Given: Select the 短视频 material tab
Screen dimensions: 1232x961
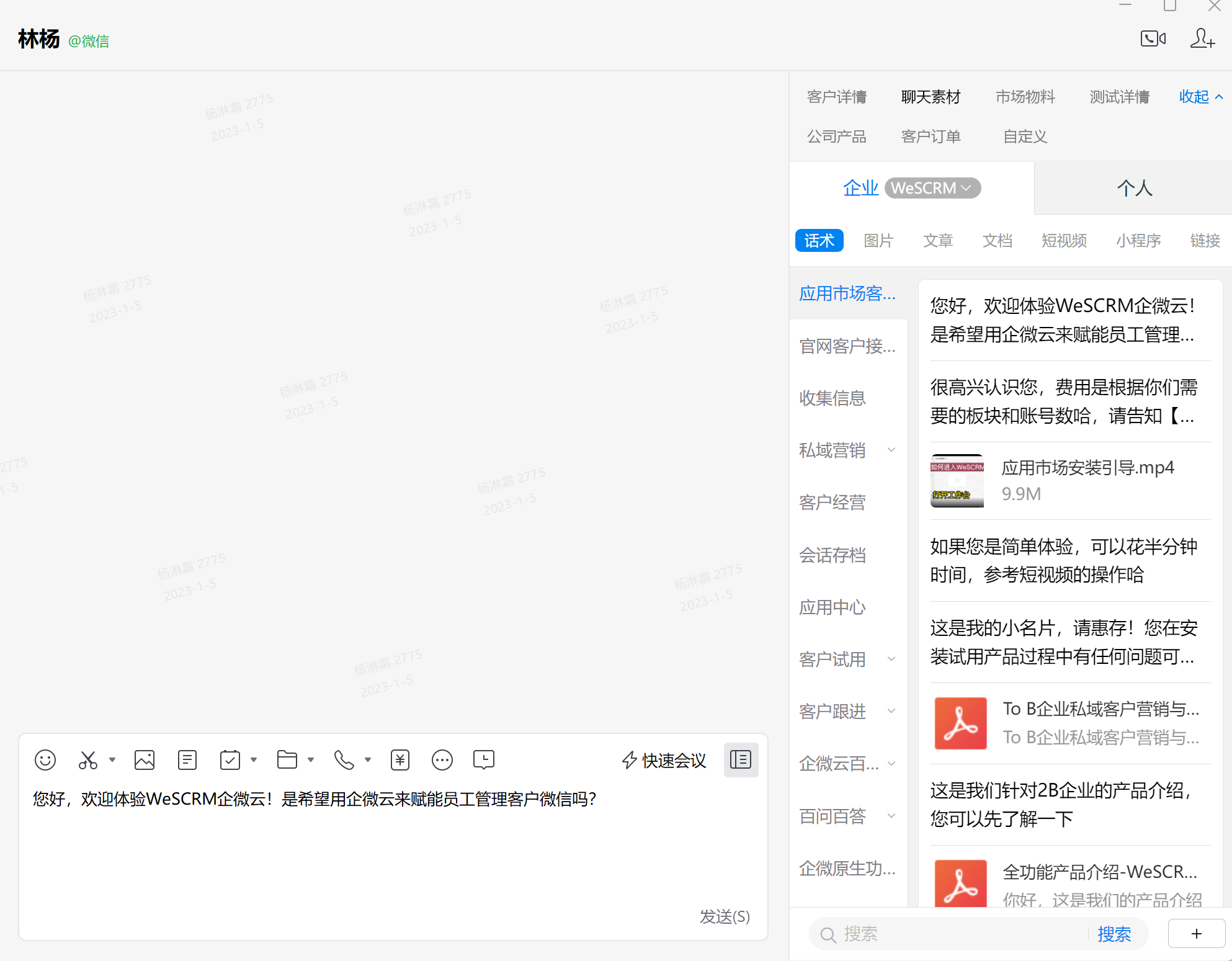Looking at the screenshot, I should pos(1064,241).
